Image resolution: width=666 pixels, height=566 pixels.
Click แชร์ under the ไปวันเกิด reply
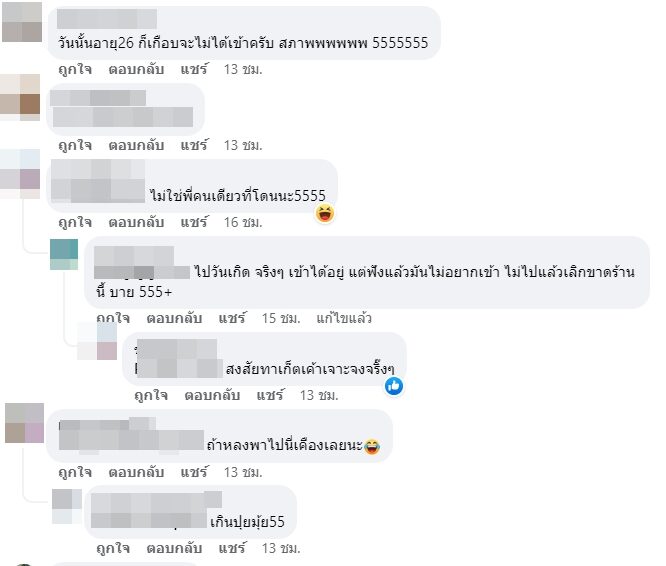click(232, 318)
